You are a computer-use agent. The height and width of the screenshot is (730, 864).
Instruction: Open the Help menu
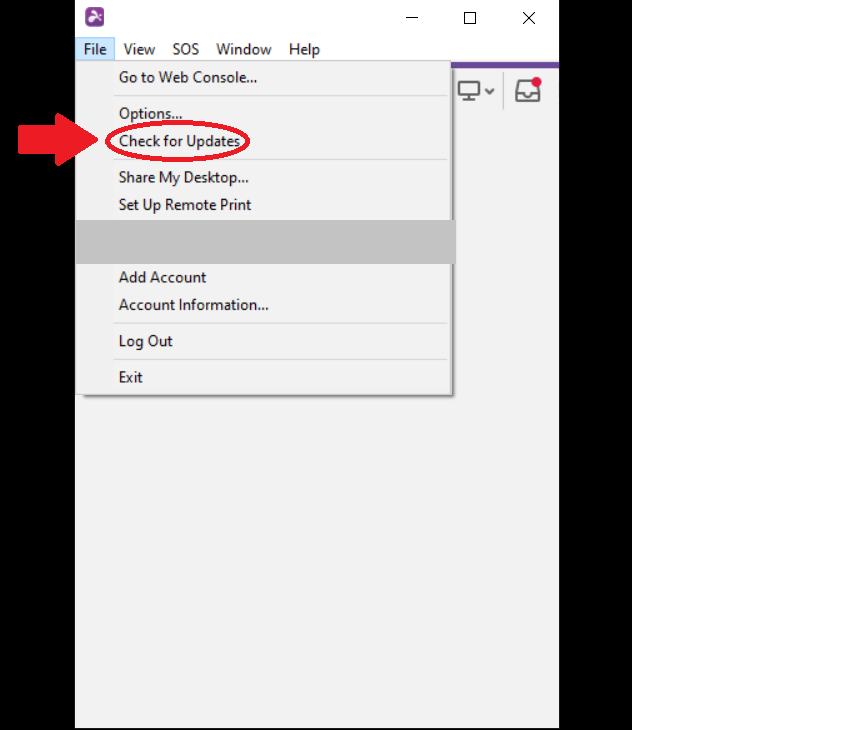pos(304,49)
